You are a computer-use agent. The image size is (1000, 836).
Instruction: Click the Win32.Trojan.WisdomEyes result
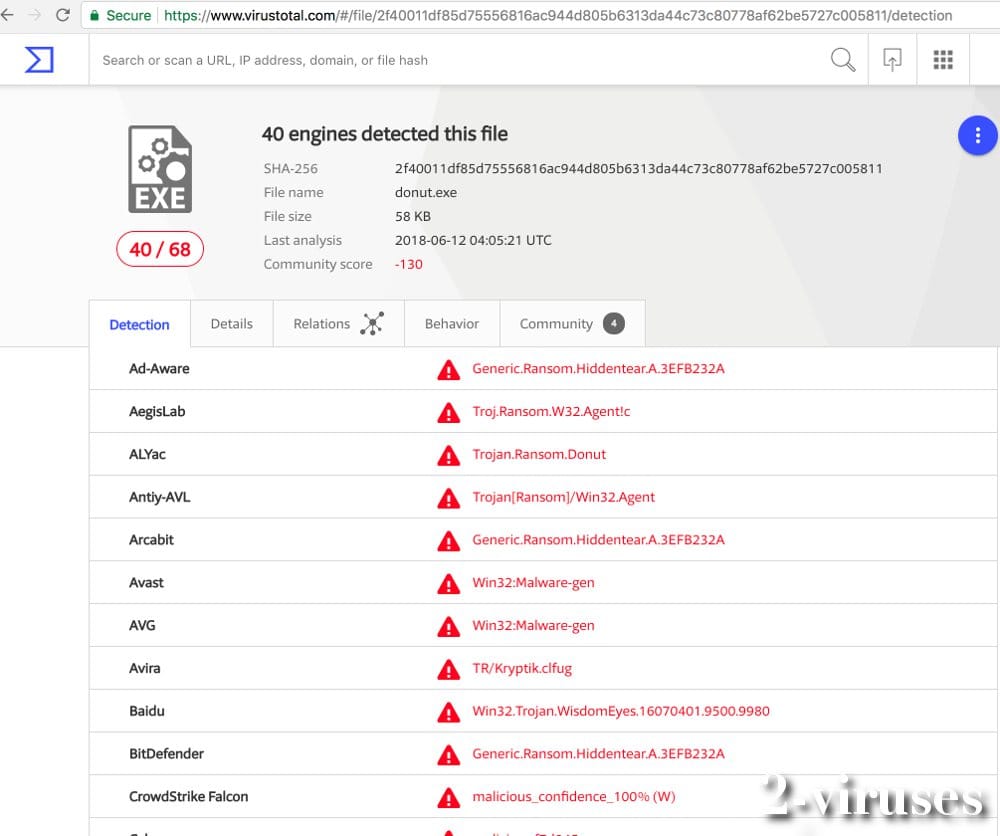(621, 710)
